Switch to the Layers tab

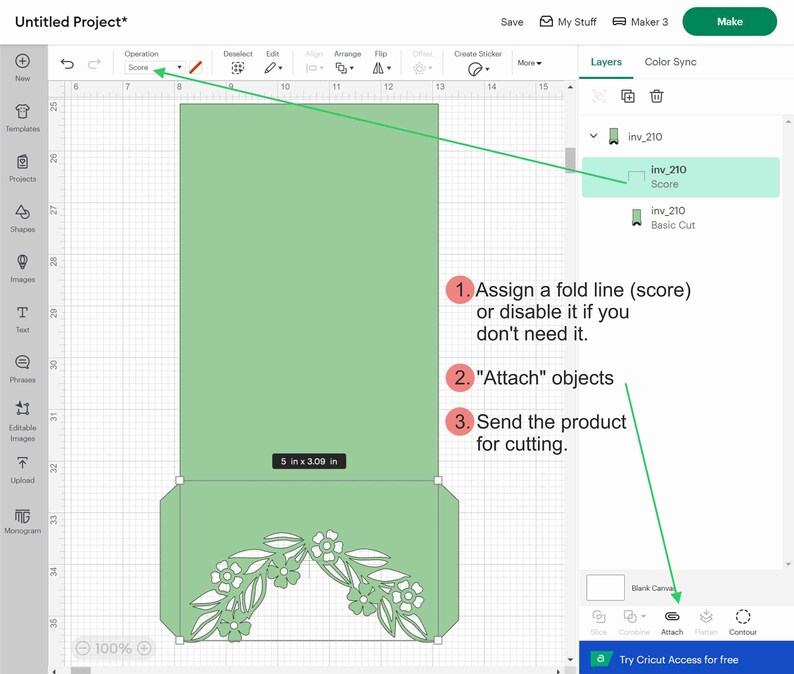coord(606,62)
